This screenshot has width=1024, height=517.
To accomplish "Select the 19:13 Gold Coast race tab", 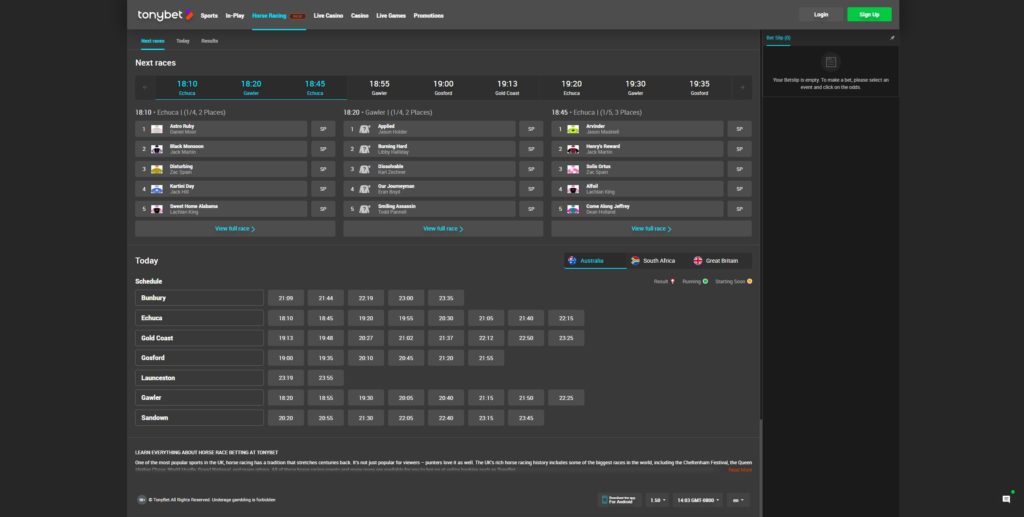I will 507,87.
